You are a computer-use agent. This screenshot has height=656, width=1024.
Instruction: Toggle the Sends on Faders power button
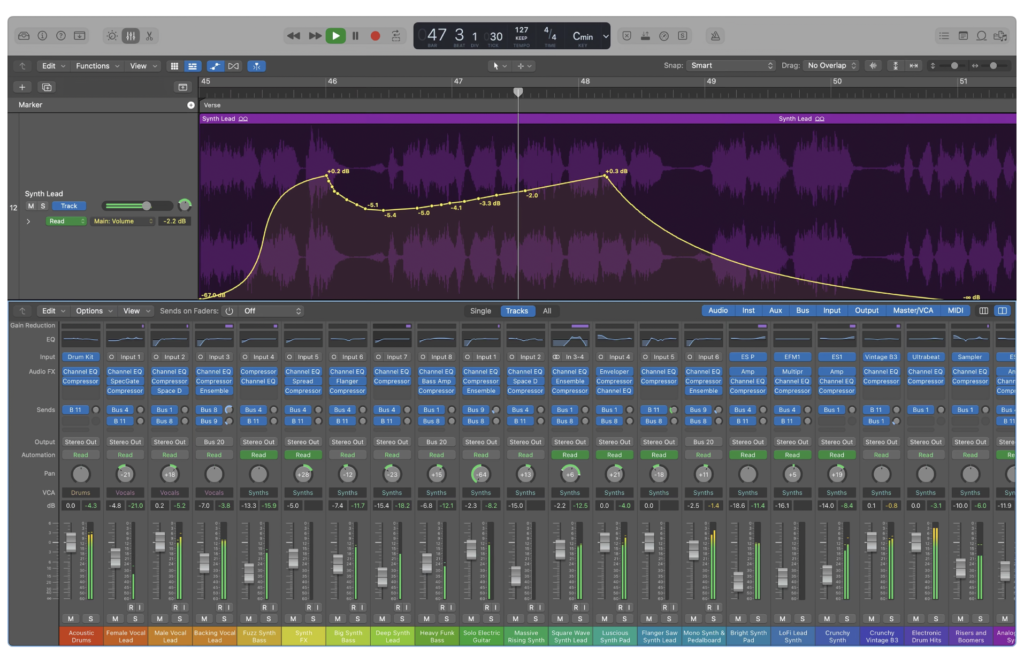pyautogui.click(x=229, y=311)
